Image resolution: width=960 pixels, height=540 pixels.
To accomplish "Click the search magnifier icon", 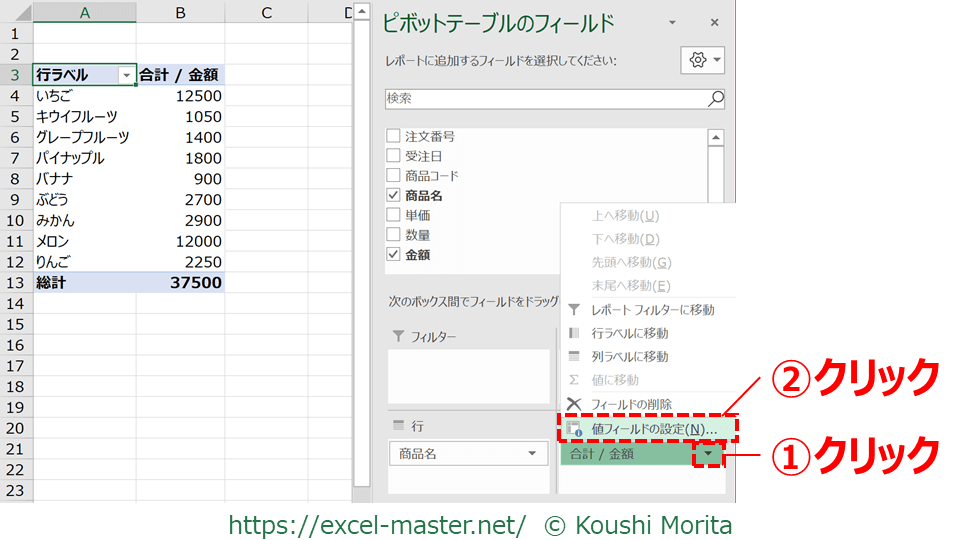I will [715, 99].
